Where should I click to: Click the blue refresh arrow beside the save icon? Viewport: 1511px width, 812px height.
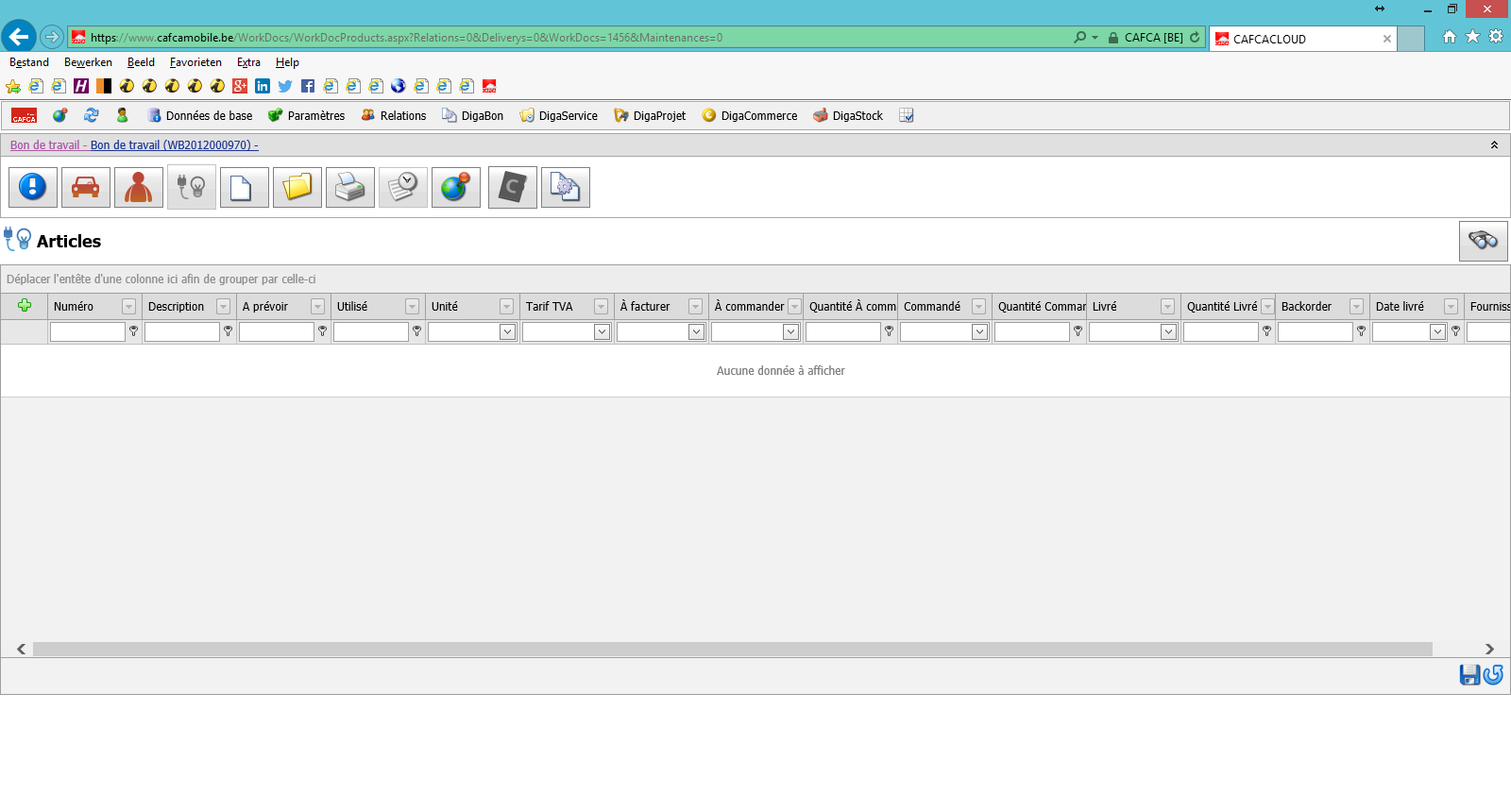[1493, 674]
